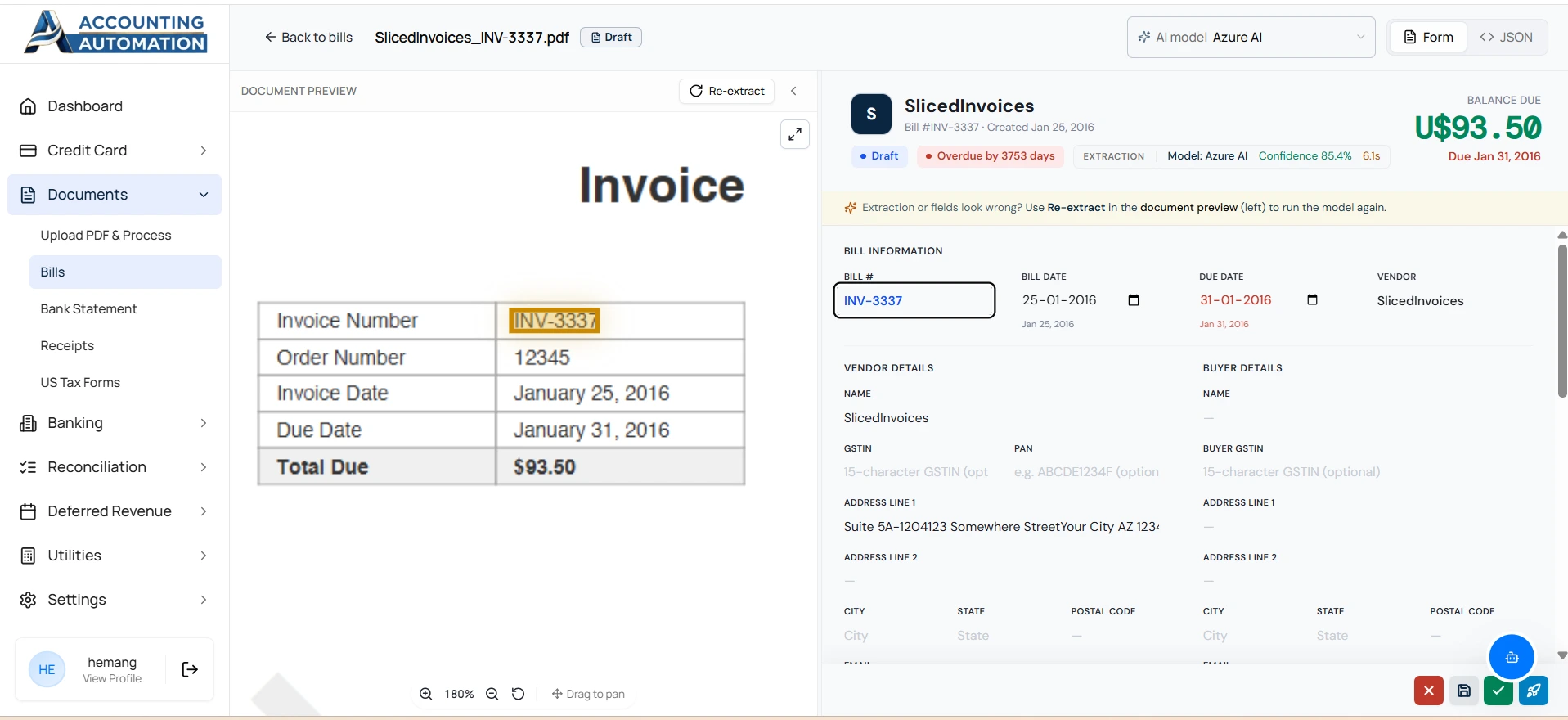Click the Documents file icon
Screen dimensions: 1568x720
click(28, 195)
